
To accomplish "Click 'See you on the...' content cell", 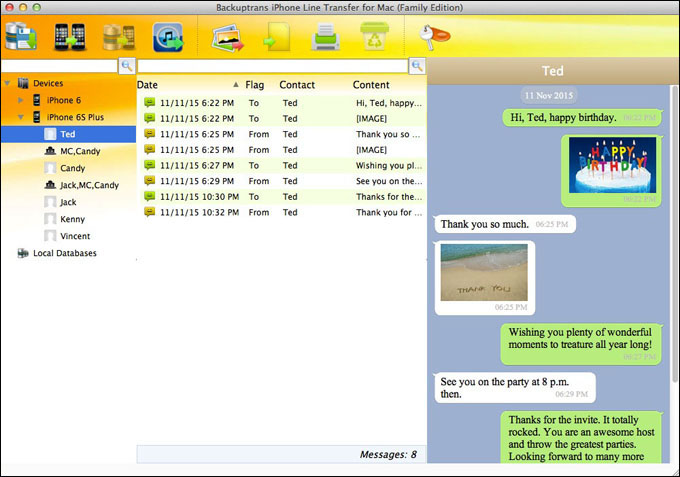I will (x=389, y=181).
